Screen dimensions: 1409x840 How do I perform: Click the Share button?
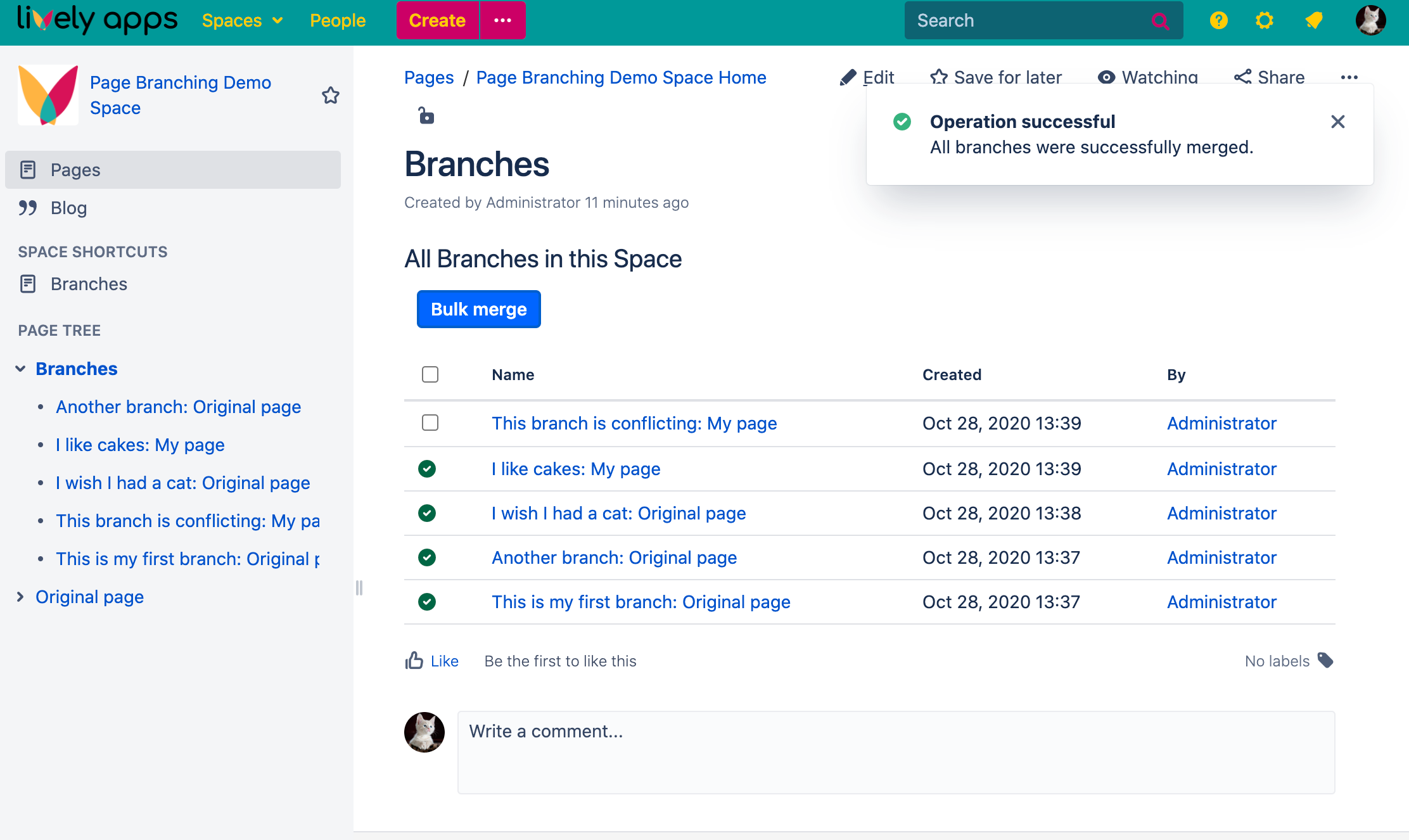[x=1270, y=77]
